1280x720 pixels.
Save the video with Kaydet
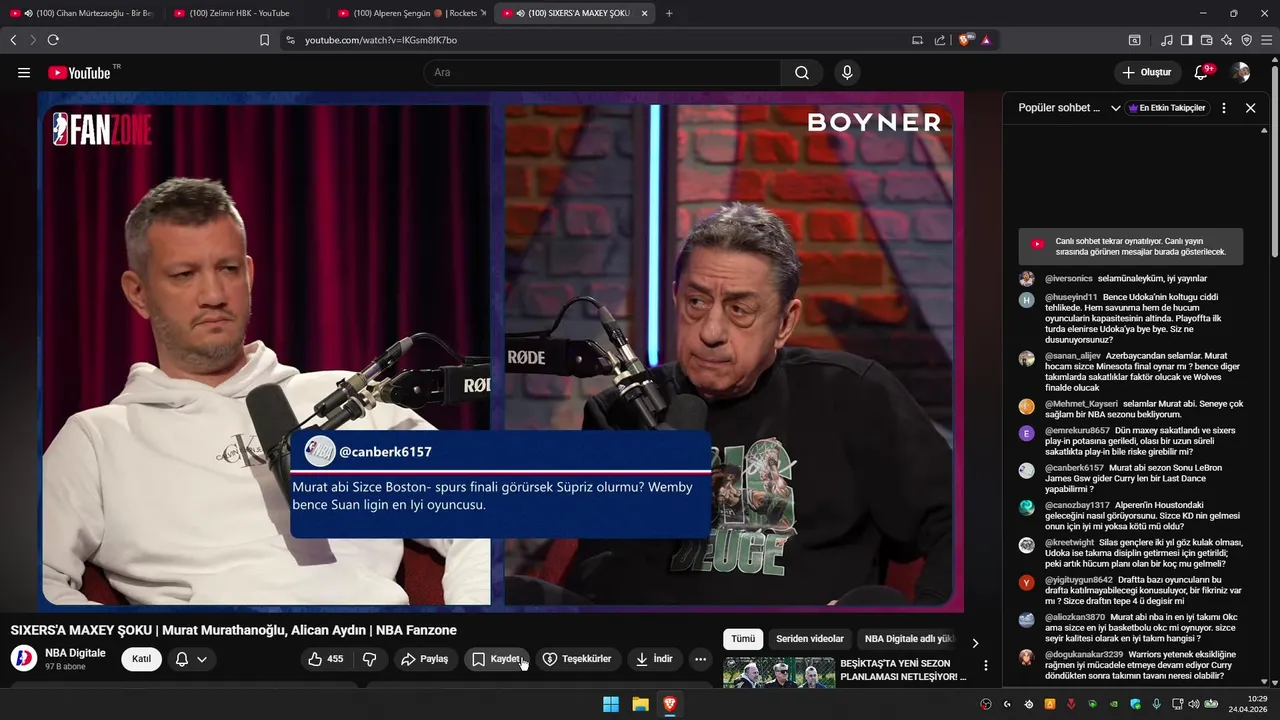click(497, 659)
